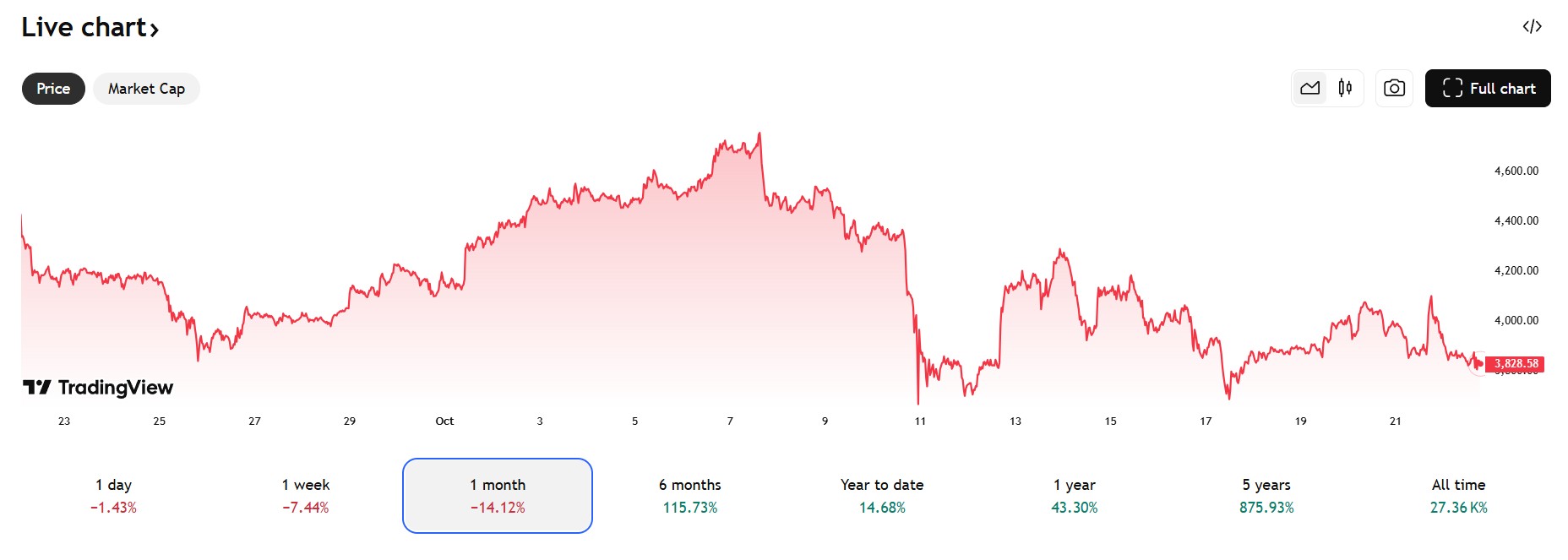The image size is (1568, 560).
Task: Switch to area chart view
Action: (x=1310, y=88)
